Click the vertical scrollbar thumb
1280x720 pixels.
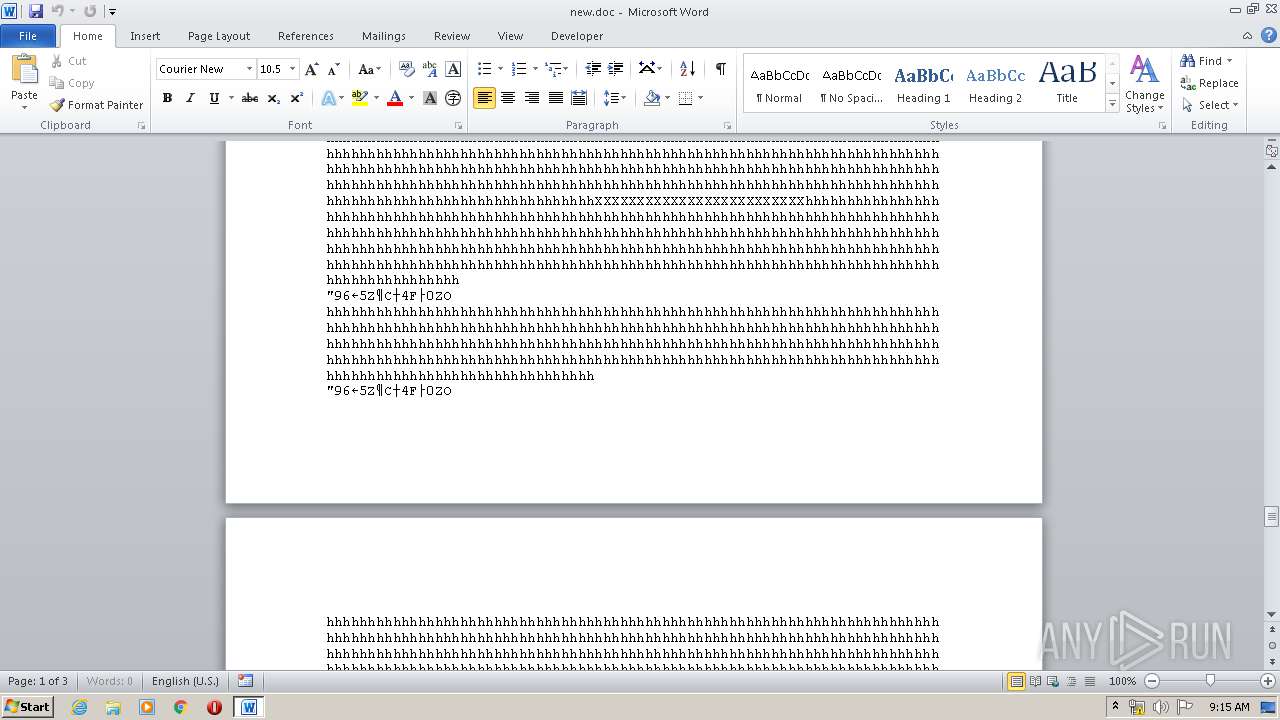(1271, 516)
